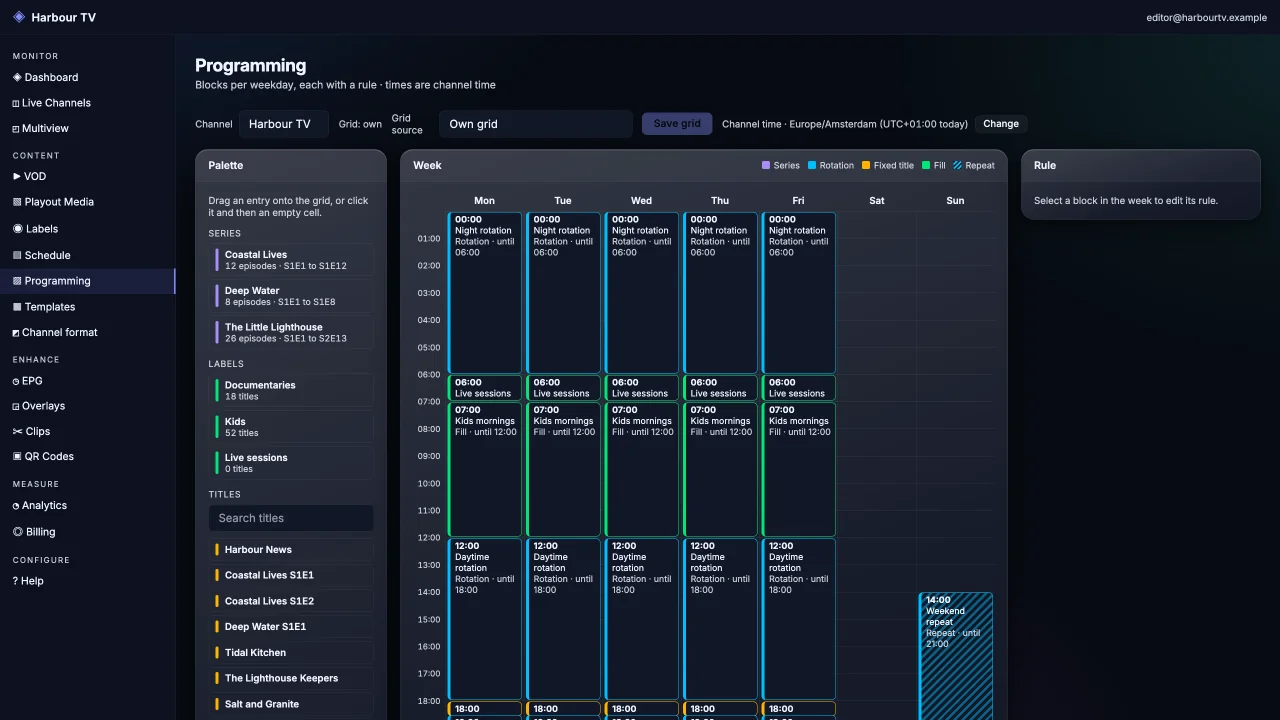Click the Multiview sidebar icon

tap(16, 129)
